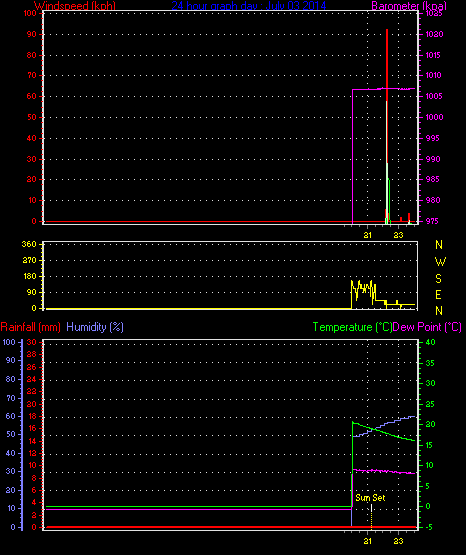Select the "Dew Point (°C)" magenta legend label
Image resolution: width=466 pixels, height=555 pixels.
[x=427, y=327]
